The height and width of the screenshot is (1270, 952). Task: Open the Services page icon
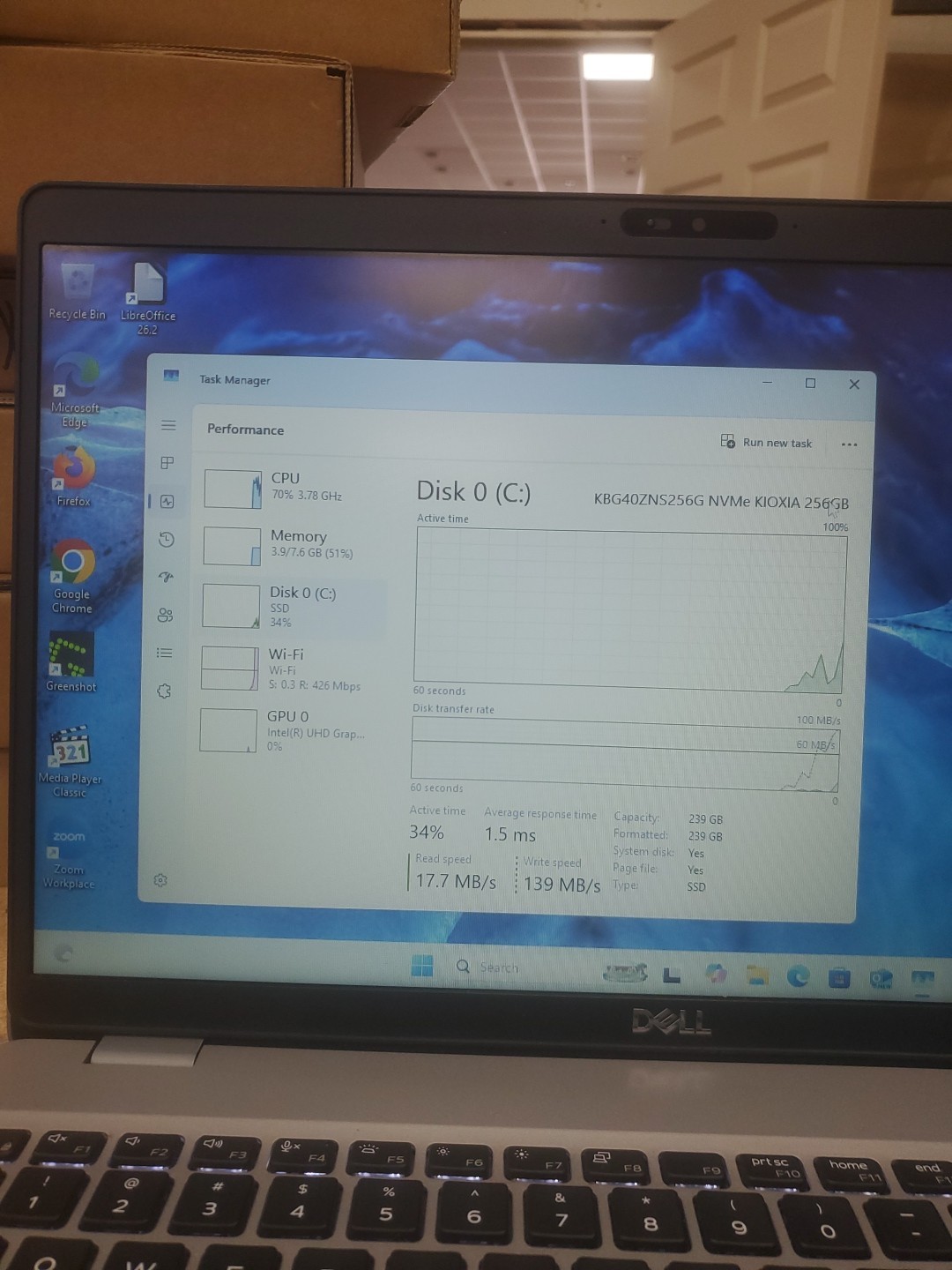point(164,691)
